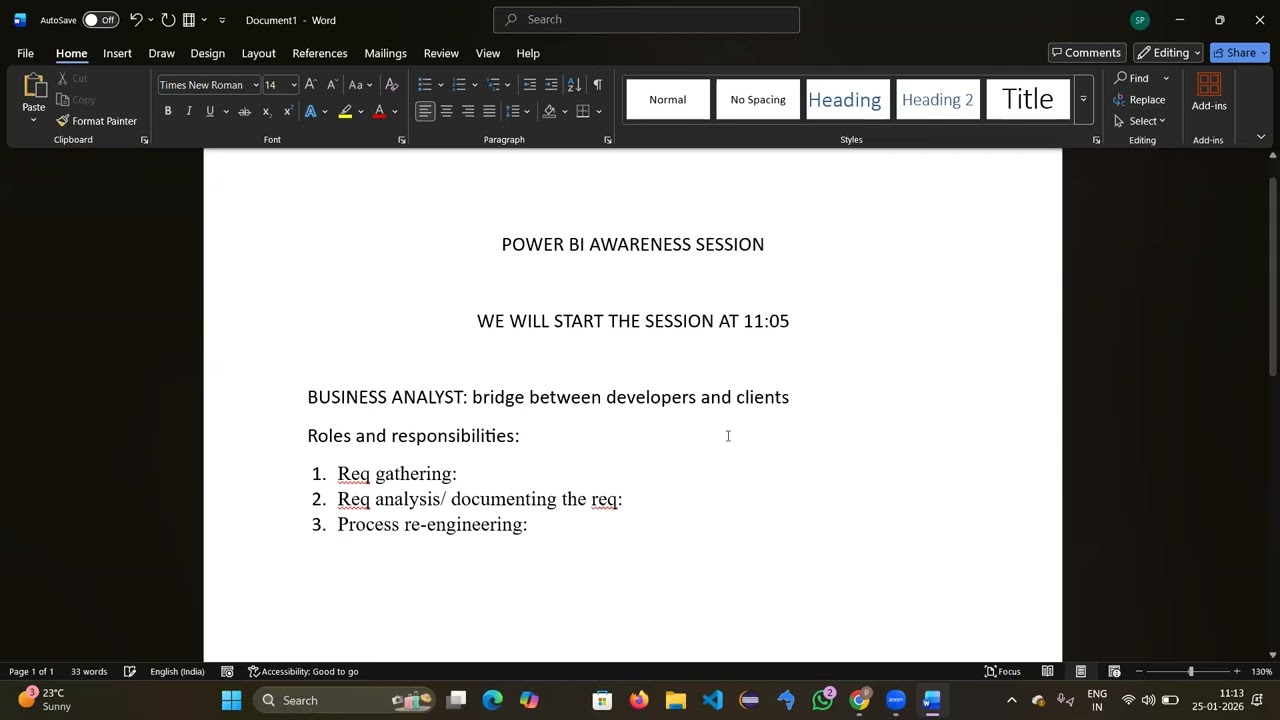Click the Replace button
Screen dimensions: 1280x720
tap(1140, 100)
